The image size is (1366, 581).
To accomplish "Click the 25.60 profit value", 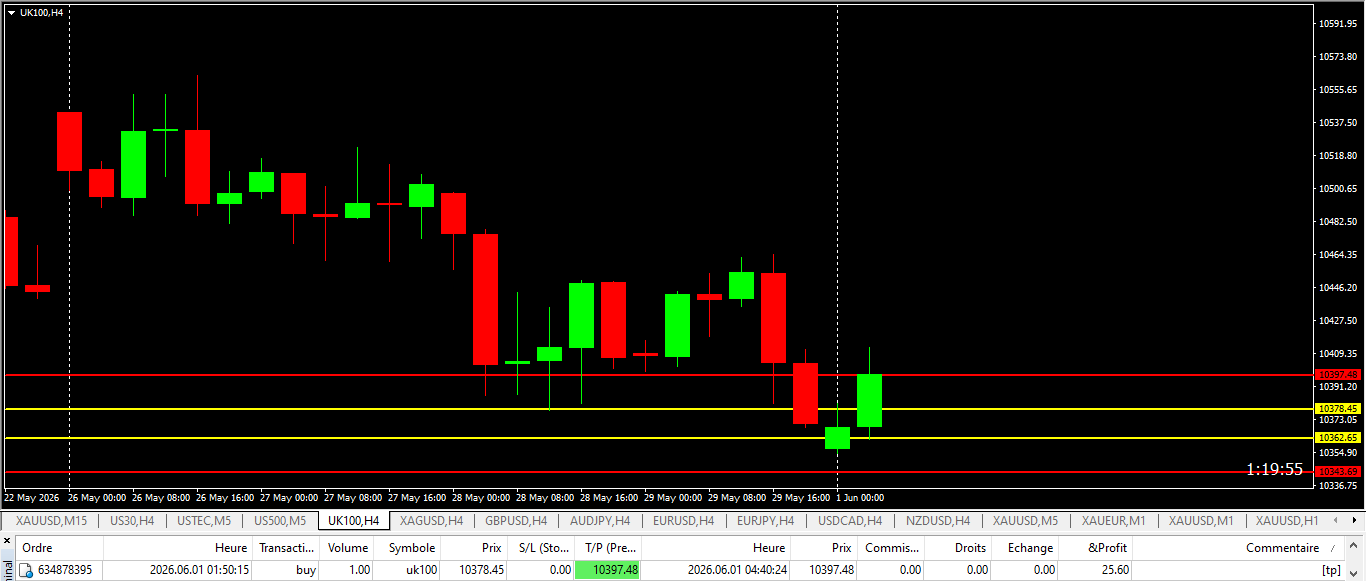I will 1115,570.
